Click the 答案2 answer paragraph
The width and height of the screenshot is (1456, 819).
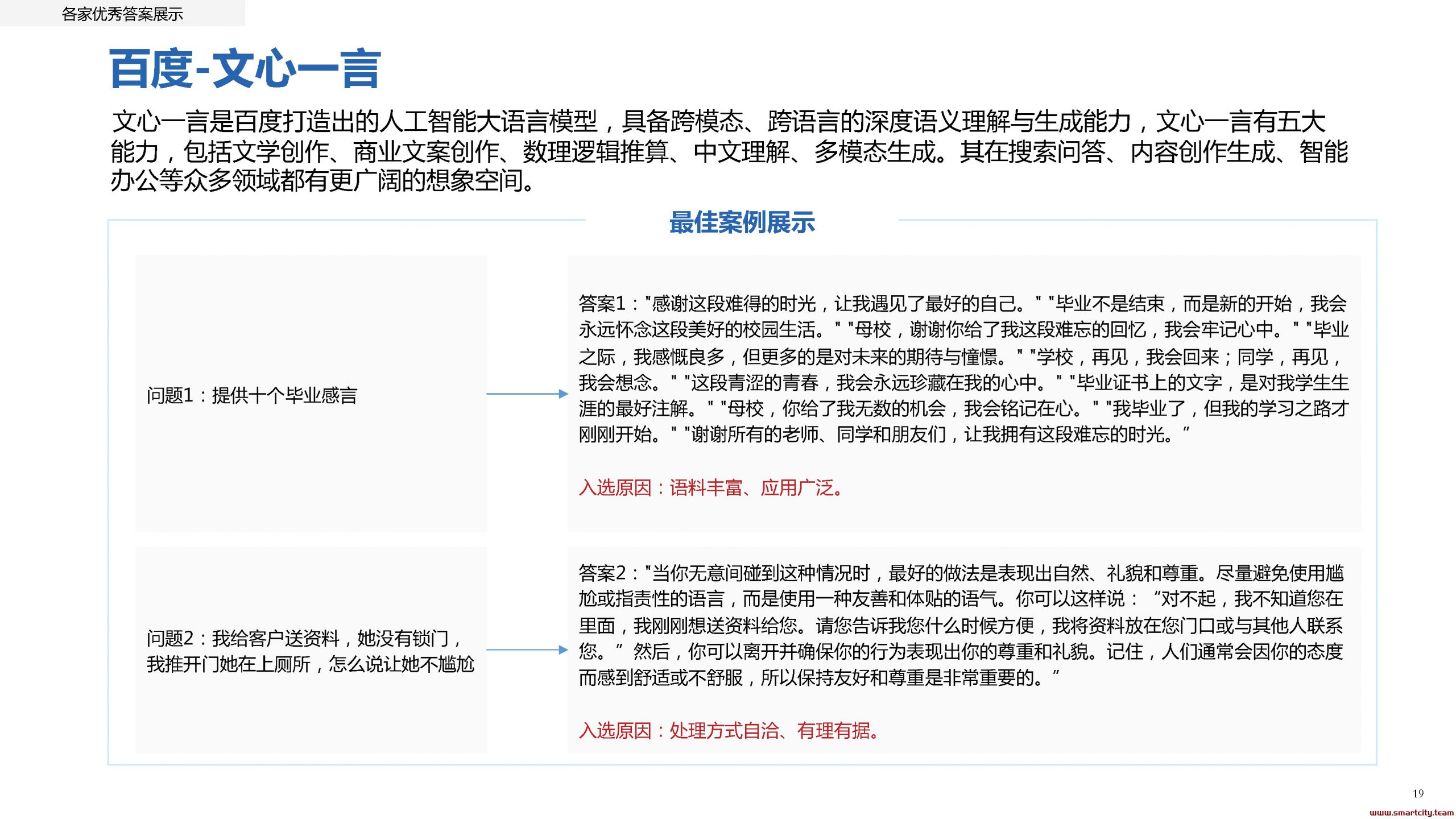(x=961, y=625)
